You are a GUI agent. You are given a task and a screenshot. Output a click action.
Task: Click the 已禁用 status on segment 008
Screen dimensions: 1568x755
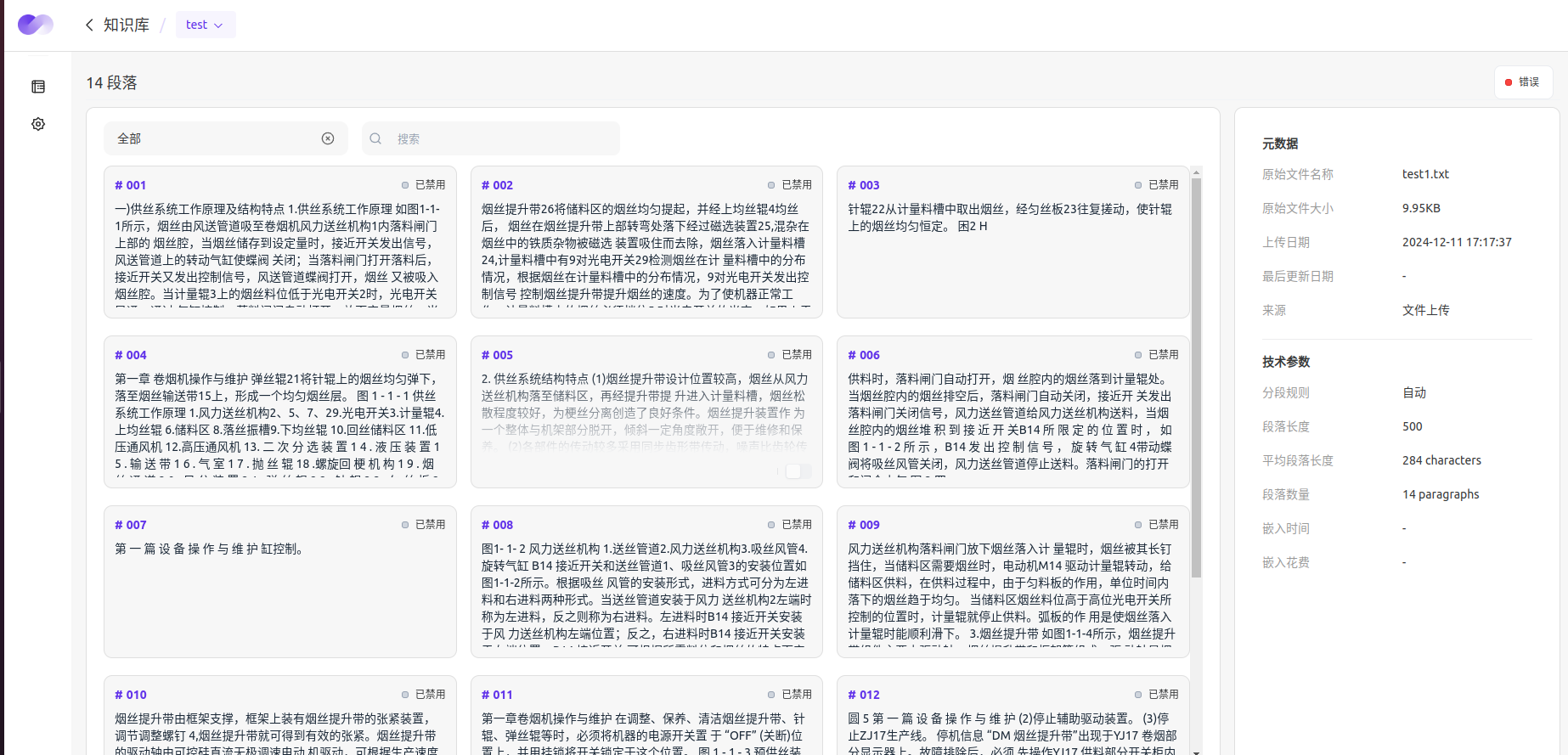click(790, 524)
